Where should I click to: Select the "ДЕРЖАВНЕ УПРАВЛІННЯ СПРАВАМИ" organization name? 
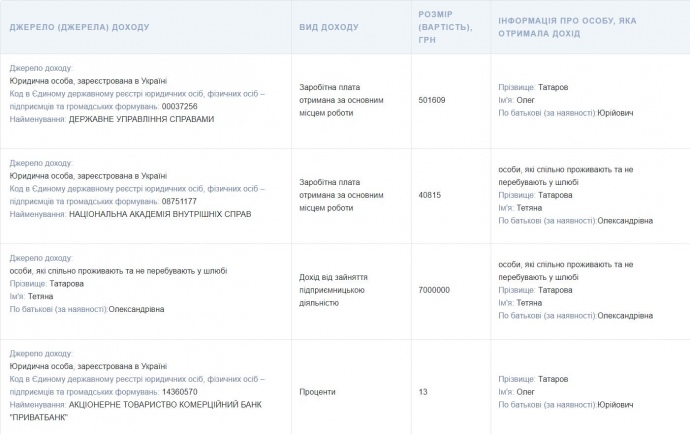(141, 119)
